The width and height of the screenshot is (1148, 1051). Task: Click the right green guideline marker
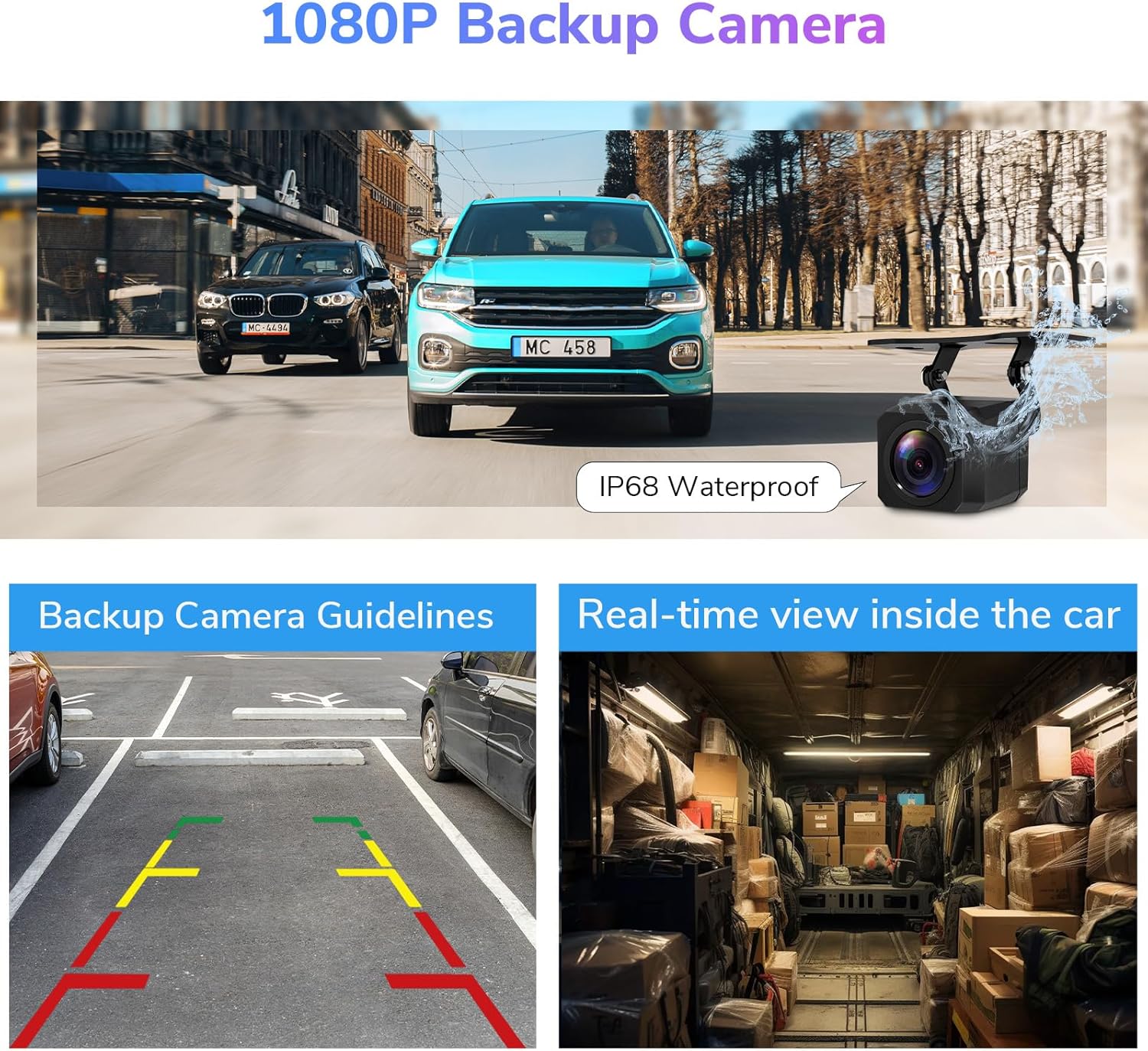point(343,827)
